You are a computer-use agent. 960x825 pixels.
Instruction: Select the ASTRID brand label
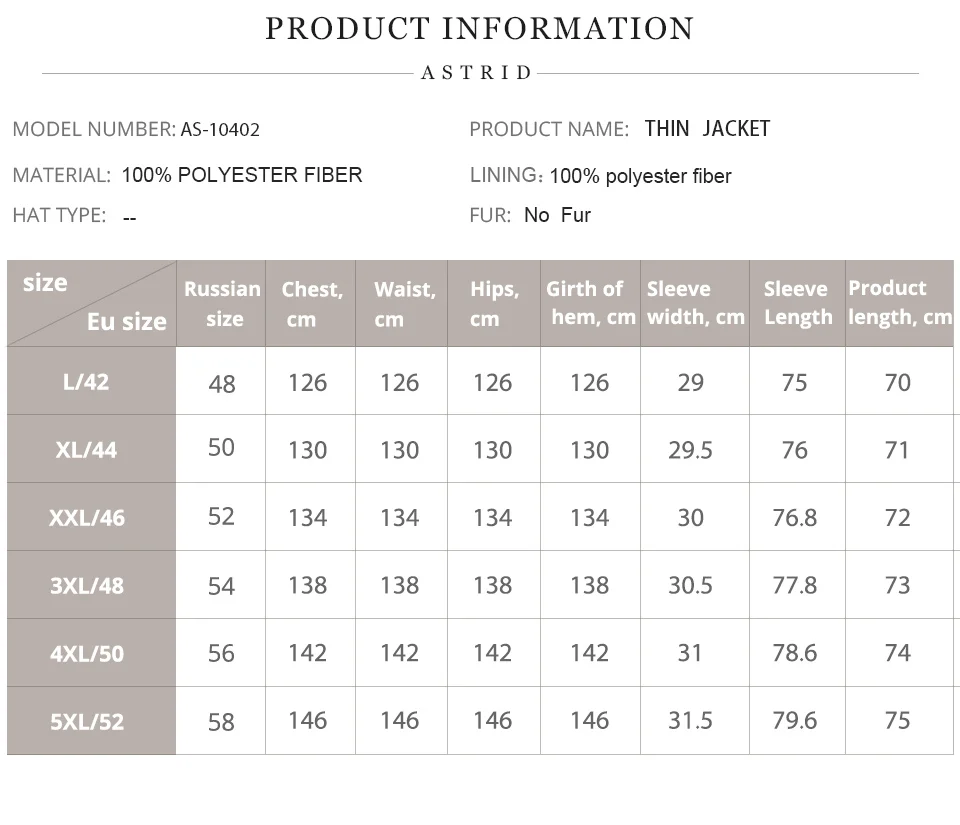point(477,73)
